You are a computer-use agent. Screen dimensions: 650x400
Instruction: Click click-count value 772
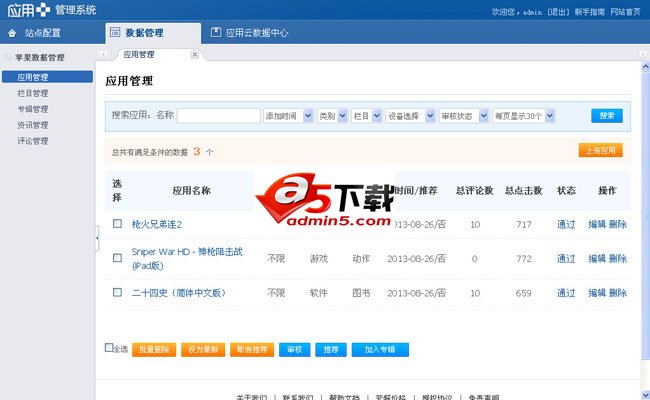point(524,259)
